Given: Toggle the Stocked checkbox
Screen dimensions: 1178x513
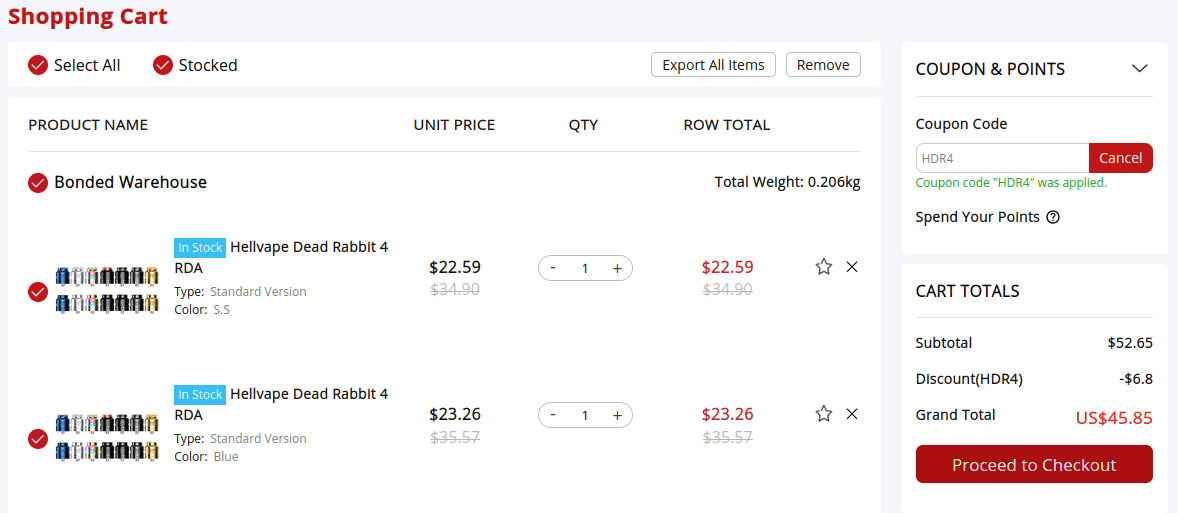Looking at the screenshot, I should point(163,66).
